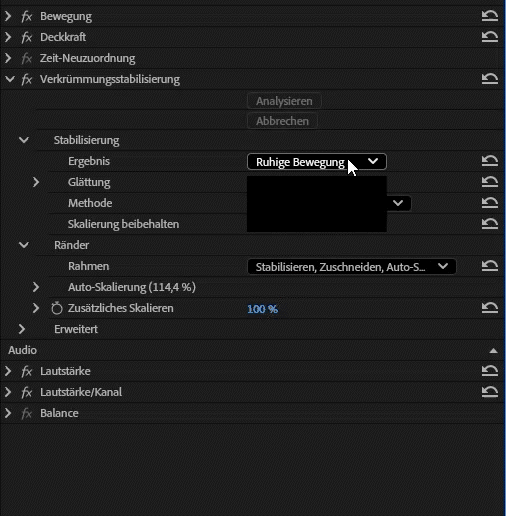Toggle the fx icon for Lautstärke/Kanal
This screenshot has height=516, width=506.
click(27, 392)
